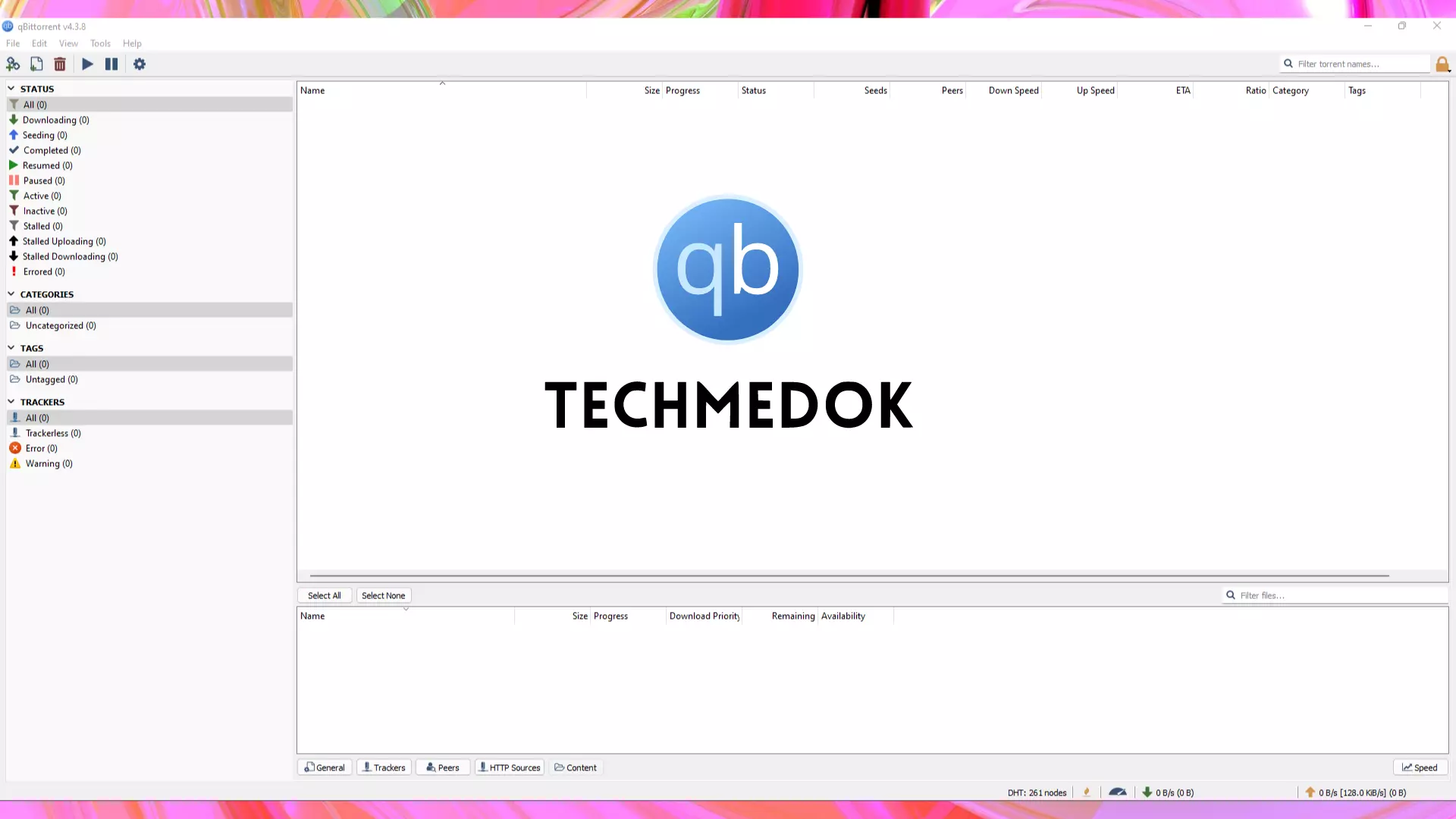
Task: Click the Select All button
Action: point(325,595)
